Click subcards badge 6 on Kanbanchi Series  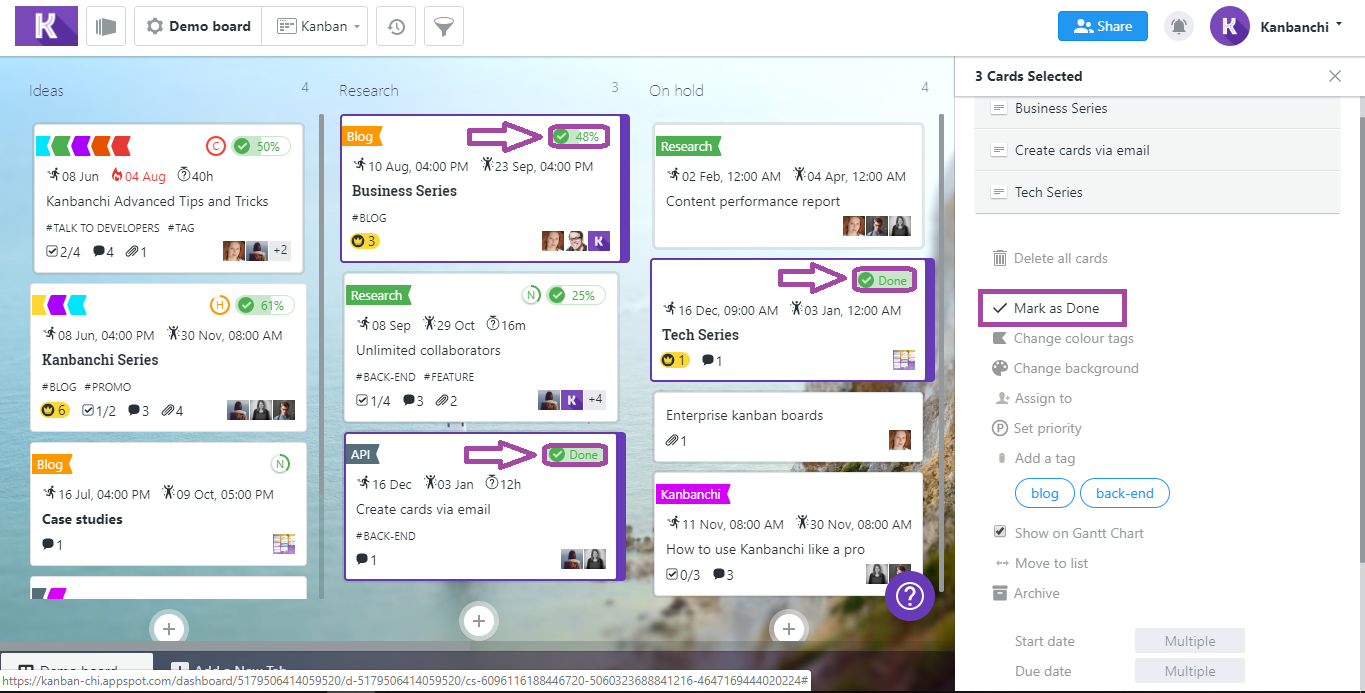[54, 410]
